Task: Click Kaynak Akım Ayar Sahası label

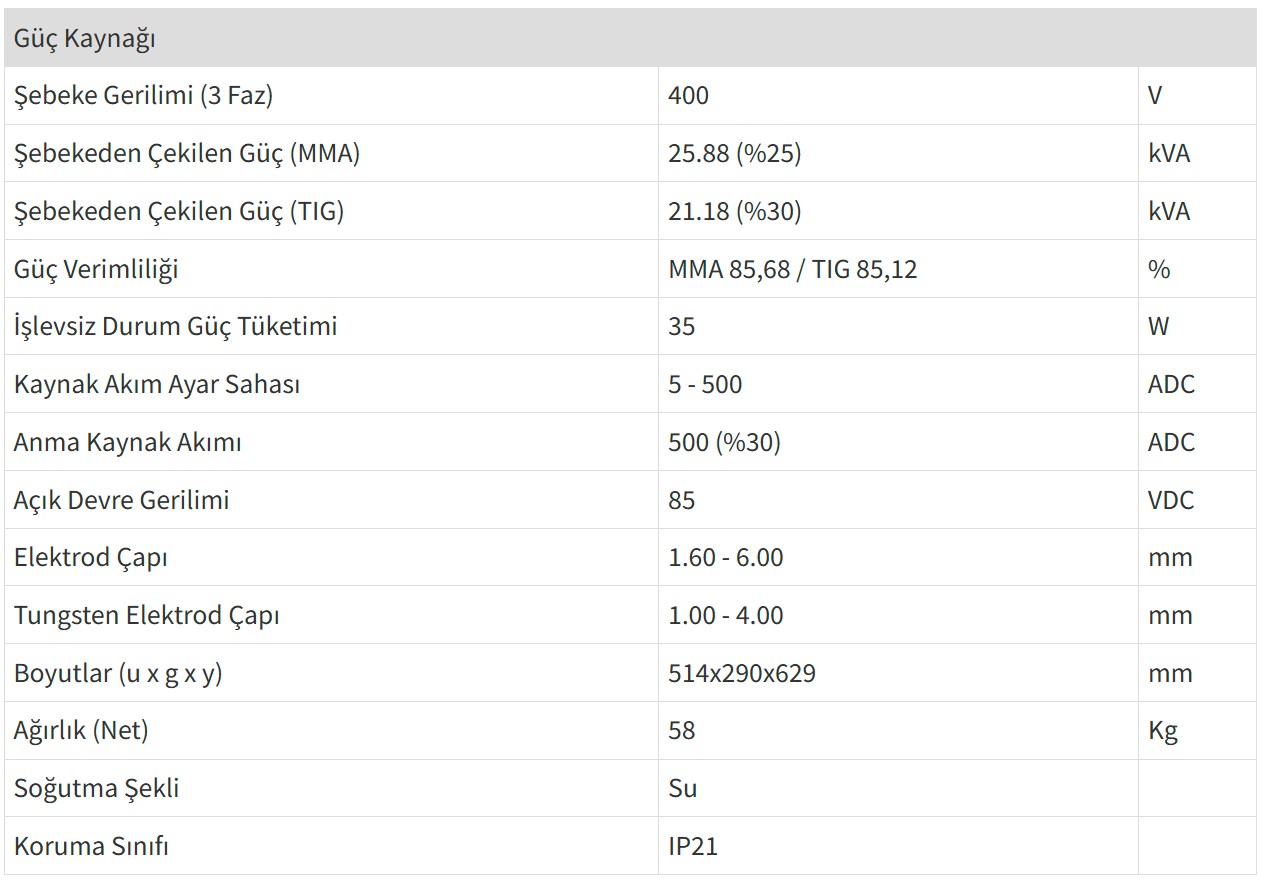Action: (x=157, y=385)
